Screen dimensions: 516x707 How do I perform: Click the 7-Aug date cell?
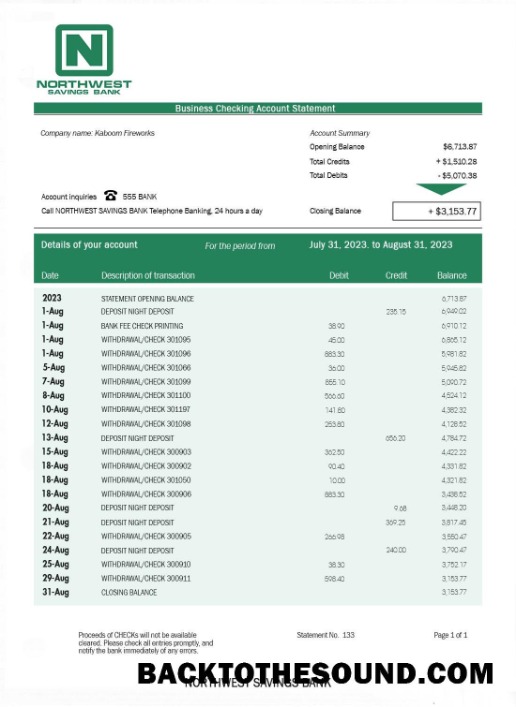pyautogui.click(x=54, y=381)
